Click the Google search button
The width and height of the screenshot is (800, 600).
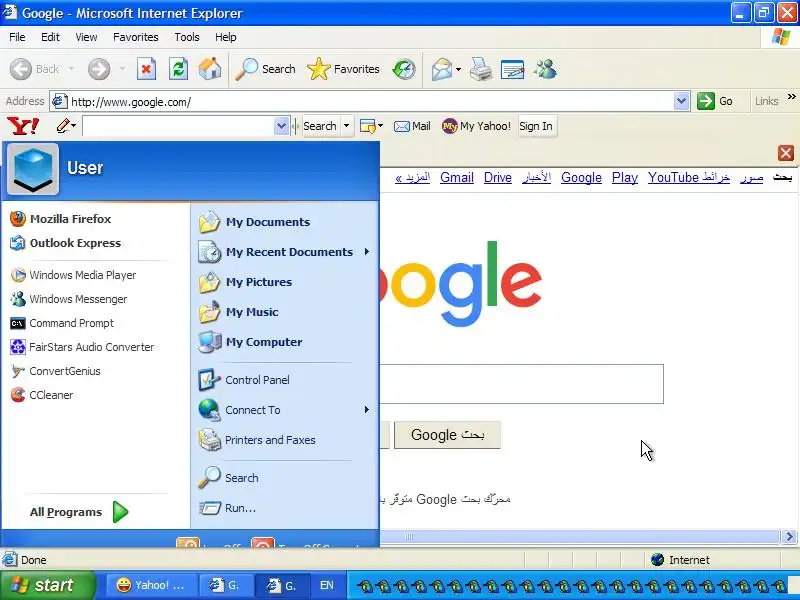447,435
